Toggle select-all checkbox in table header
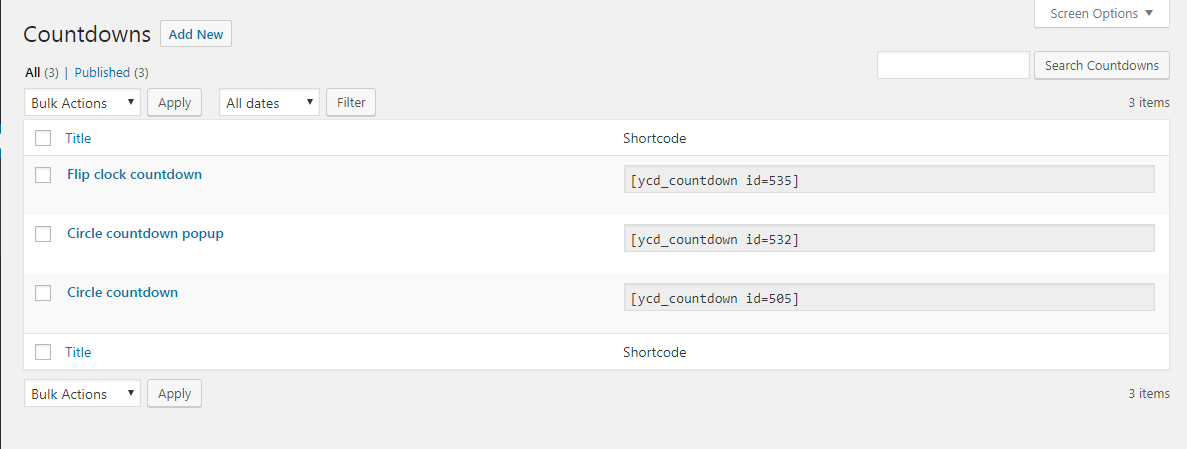Image resolution: width=1187 pixels, height=449 pixels. (x=43, y=138)
